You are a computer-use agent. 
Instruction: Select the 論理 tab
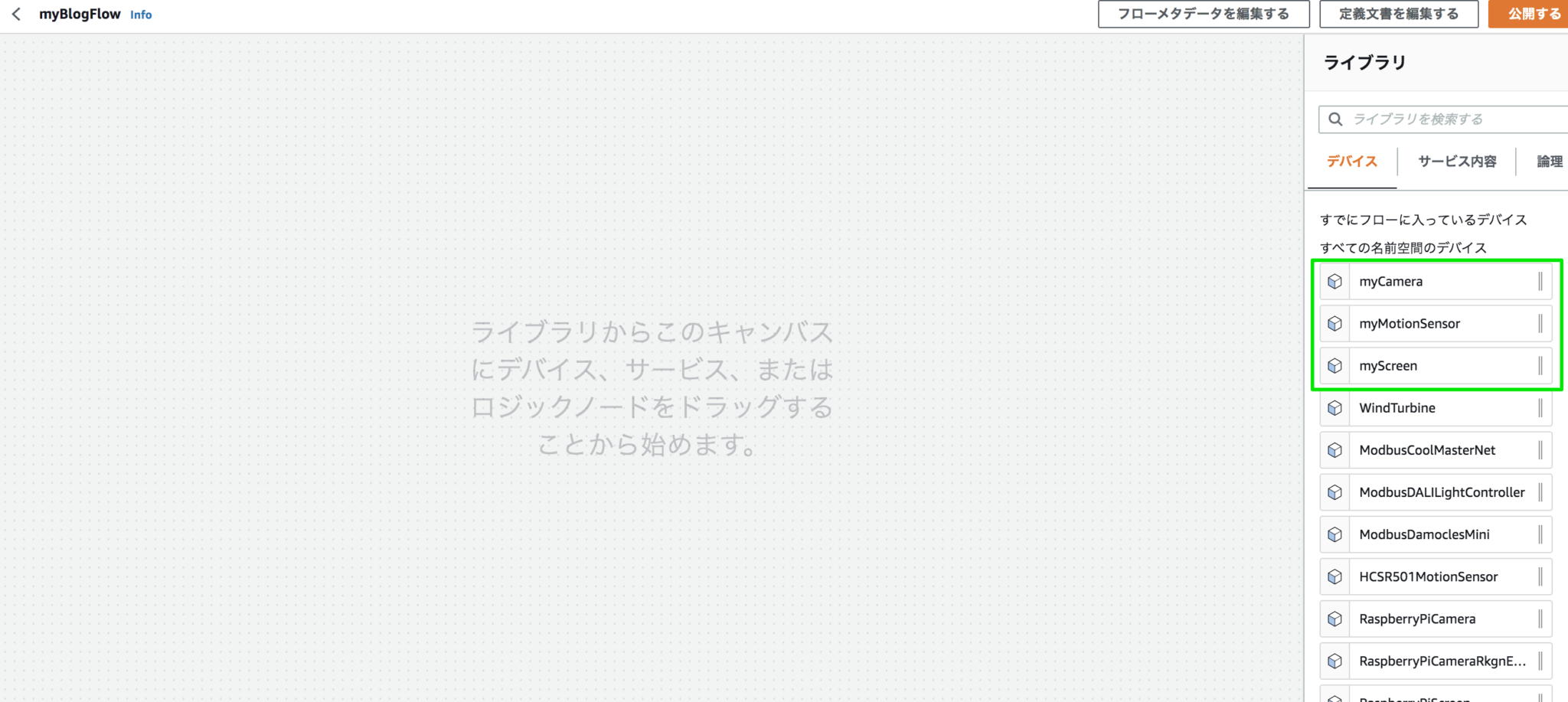(x=1549, y=162)
